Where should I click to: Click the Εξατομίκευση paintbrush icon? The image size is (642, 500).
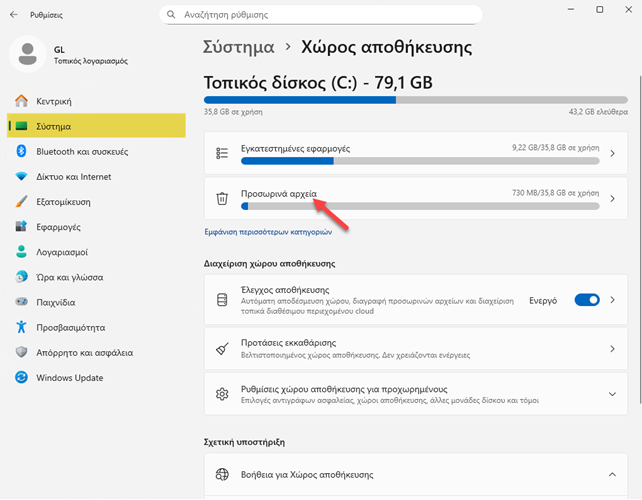click(21, 201)
